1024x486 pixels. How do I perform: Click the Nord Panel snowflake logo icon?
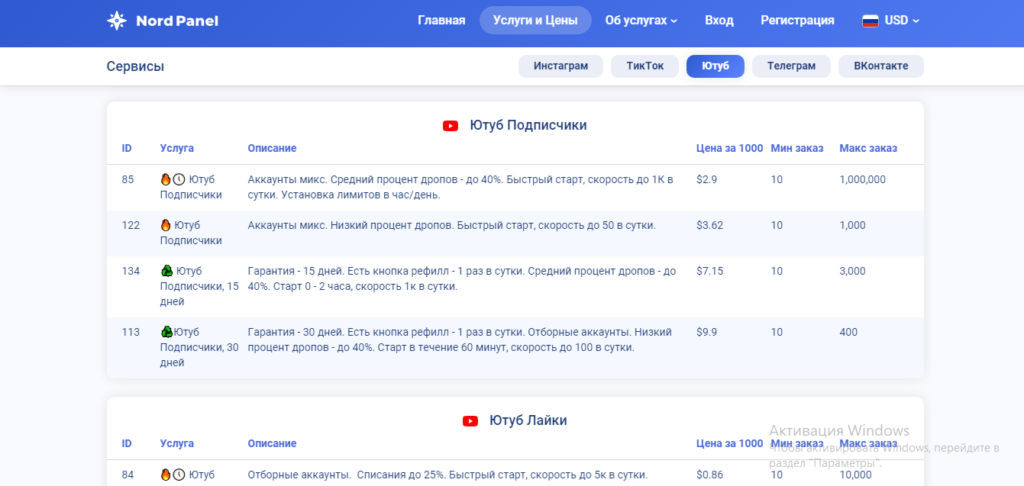tap(117, 20)
